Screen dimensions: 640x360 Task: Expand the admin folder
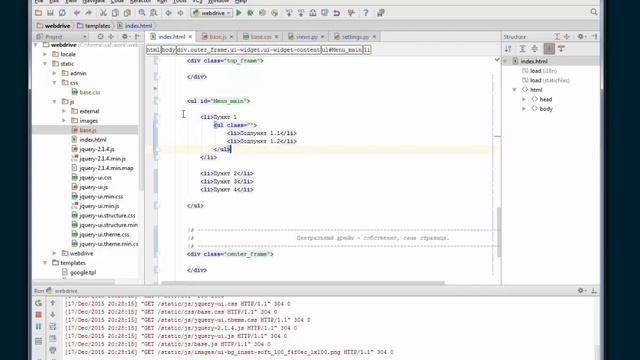(54, 73)
